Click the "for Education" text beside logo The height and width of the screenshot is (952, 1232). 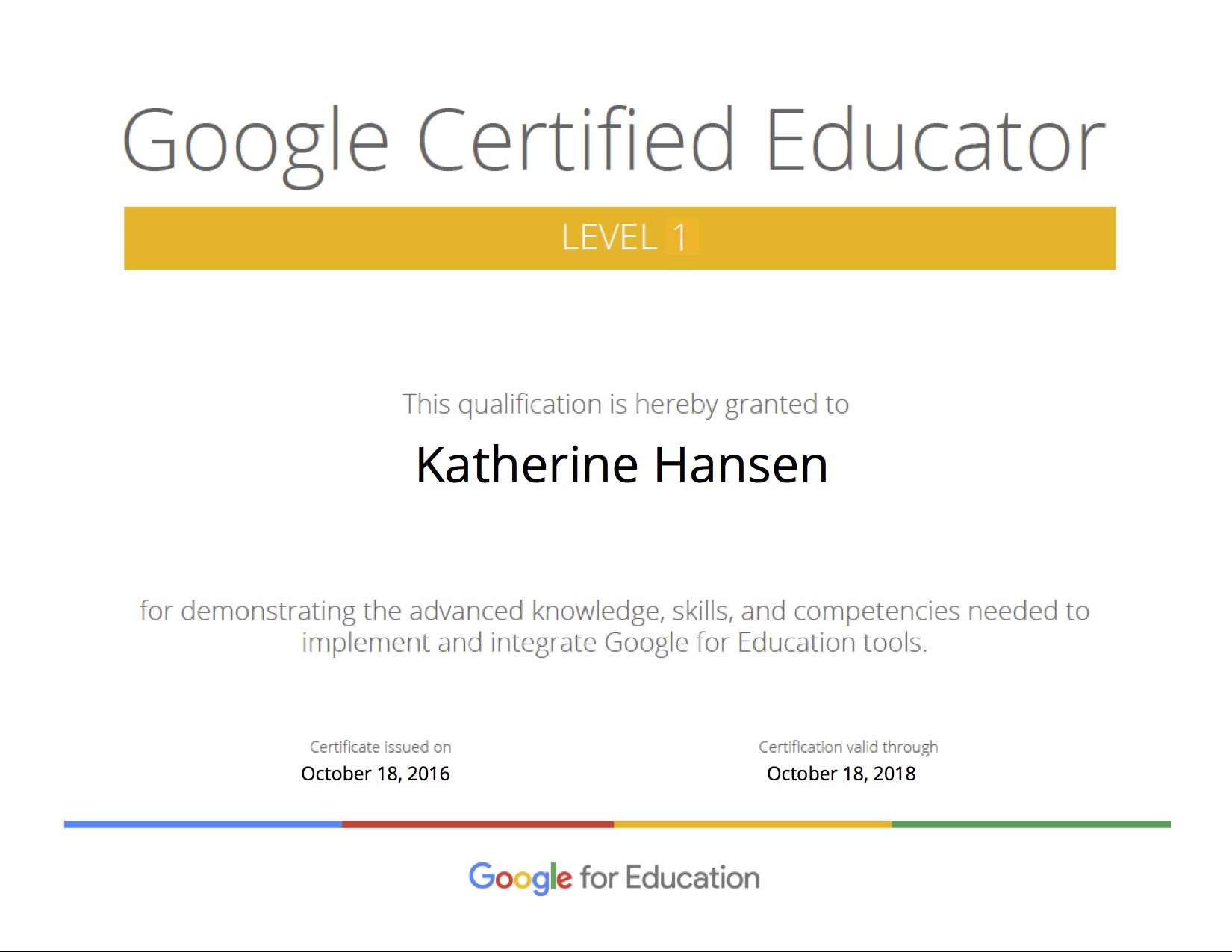click(x=670, y=878)
